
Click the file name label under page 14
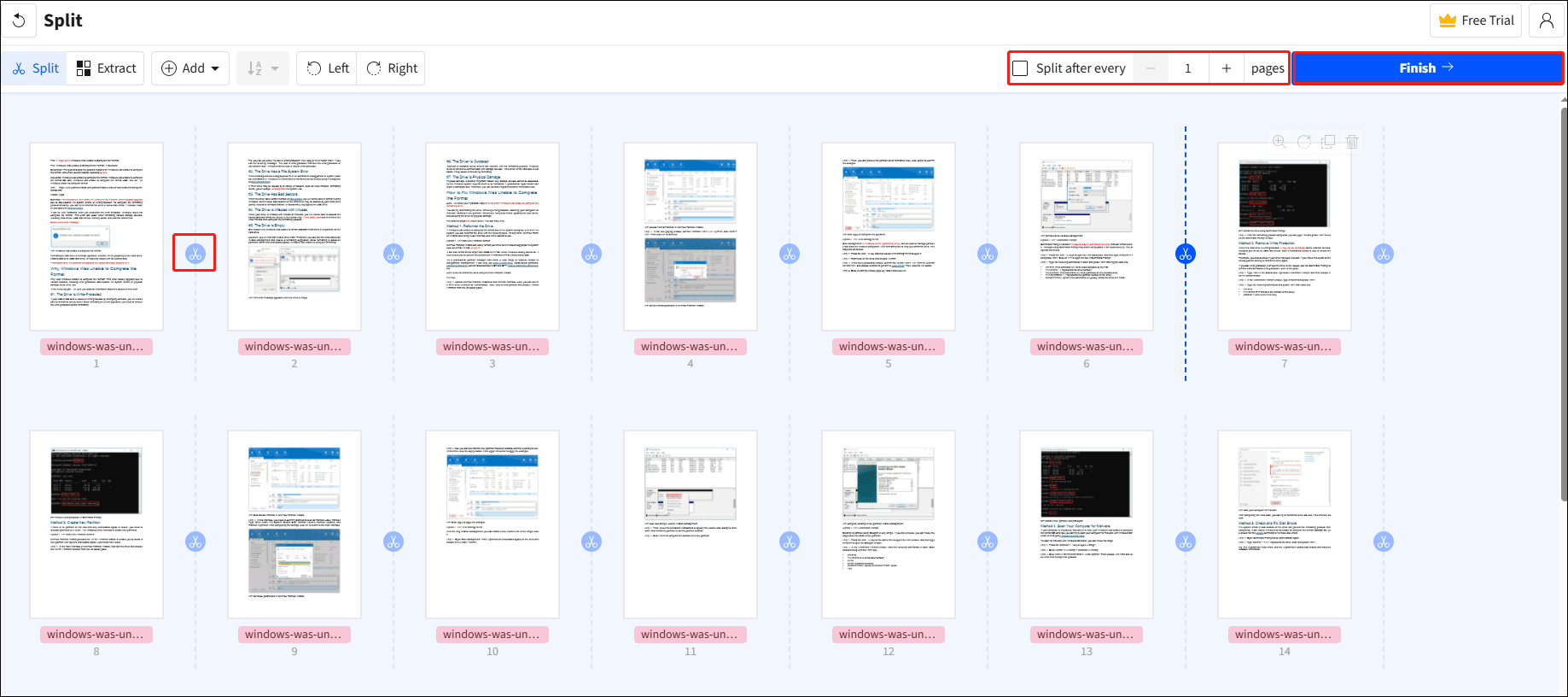click(1285, 635)
